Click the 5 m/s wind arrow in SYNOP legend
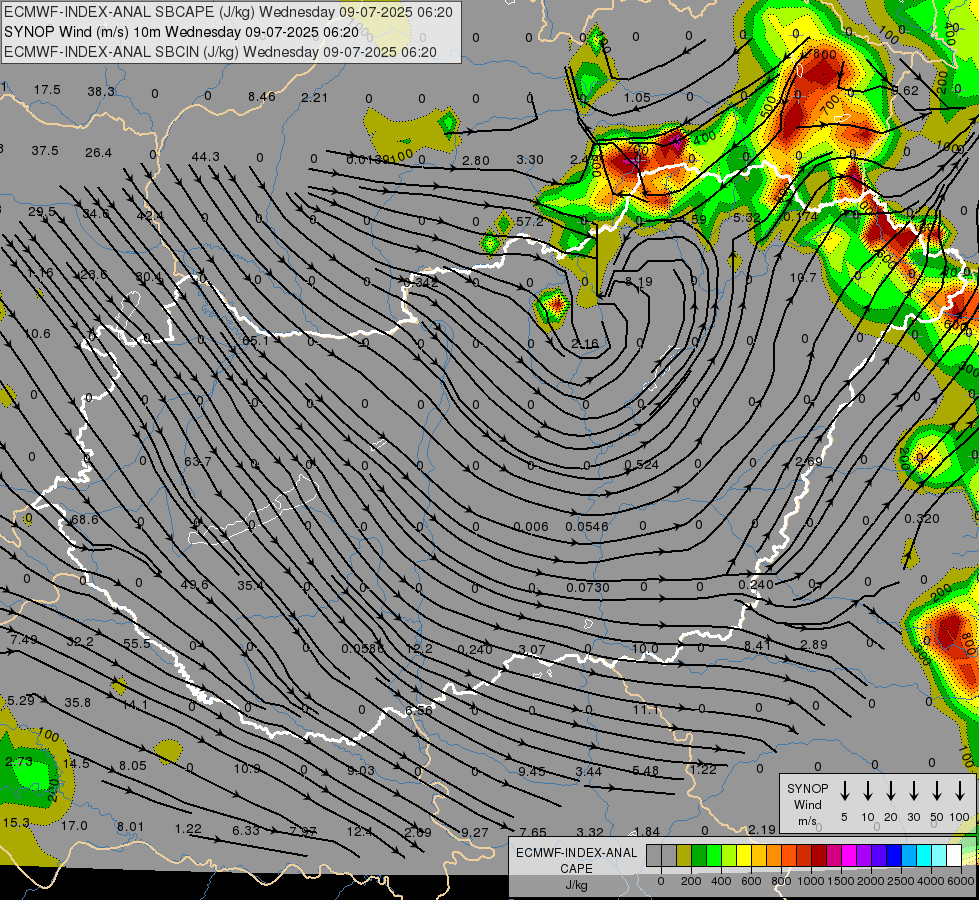The width and height of the screenshot is (979, 900). pyautogui.click(x=844, y=791)
